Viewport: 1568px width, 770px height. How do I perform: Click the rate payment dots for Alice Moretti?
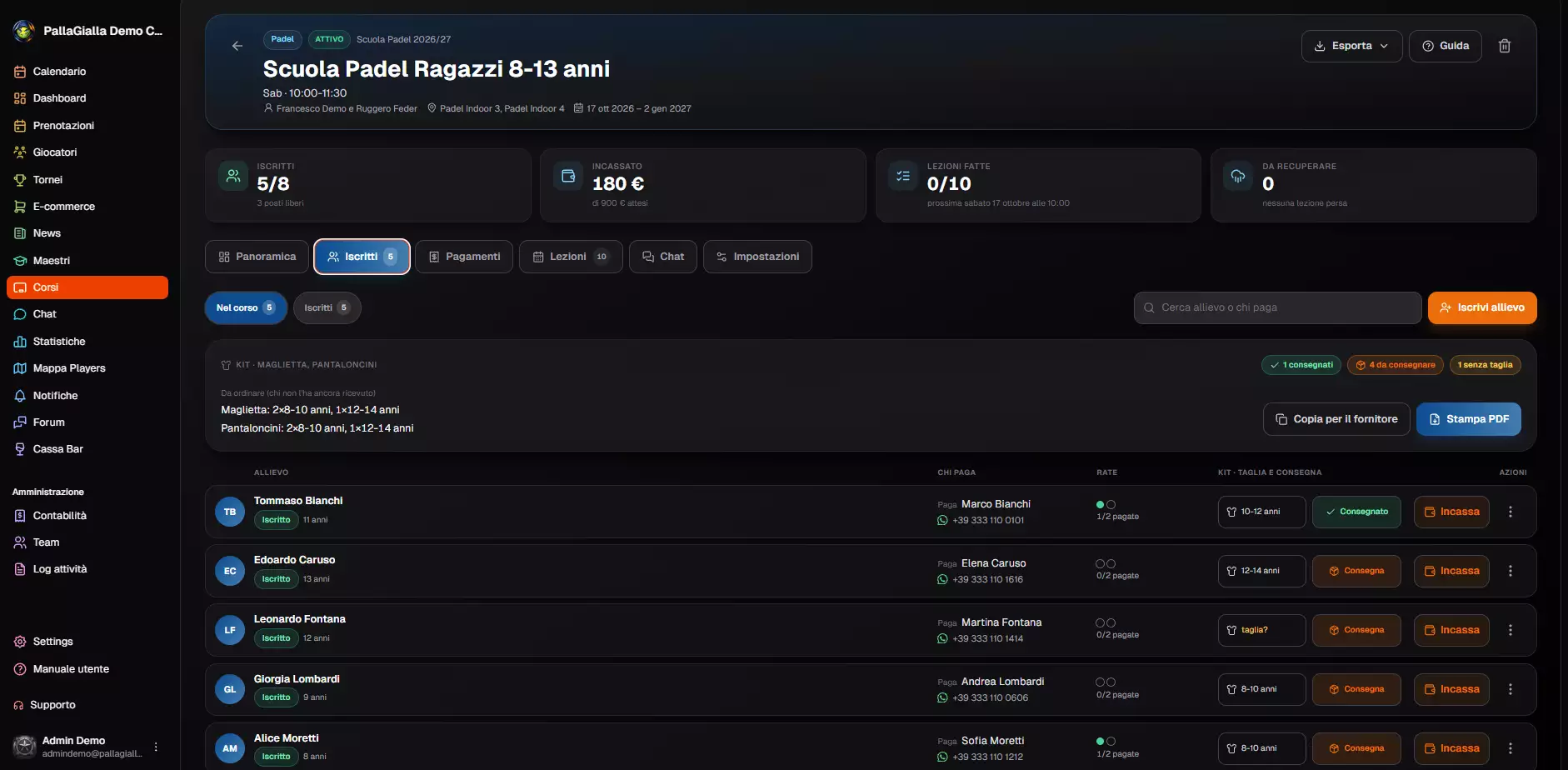pyautogui.click(x=1106, y=741)
